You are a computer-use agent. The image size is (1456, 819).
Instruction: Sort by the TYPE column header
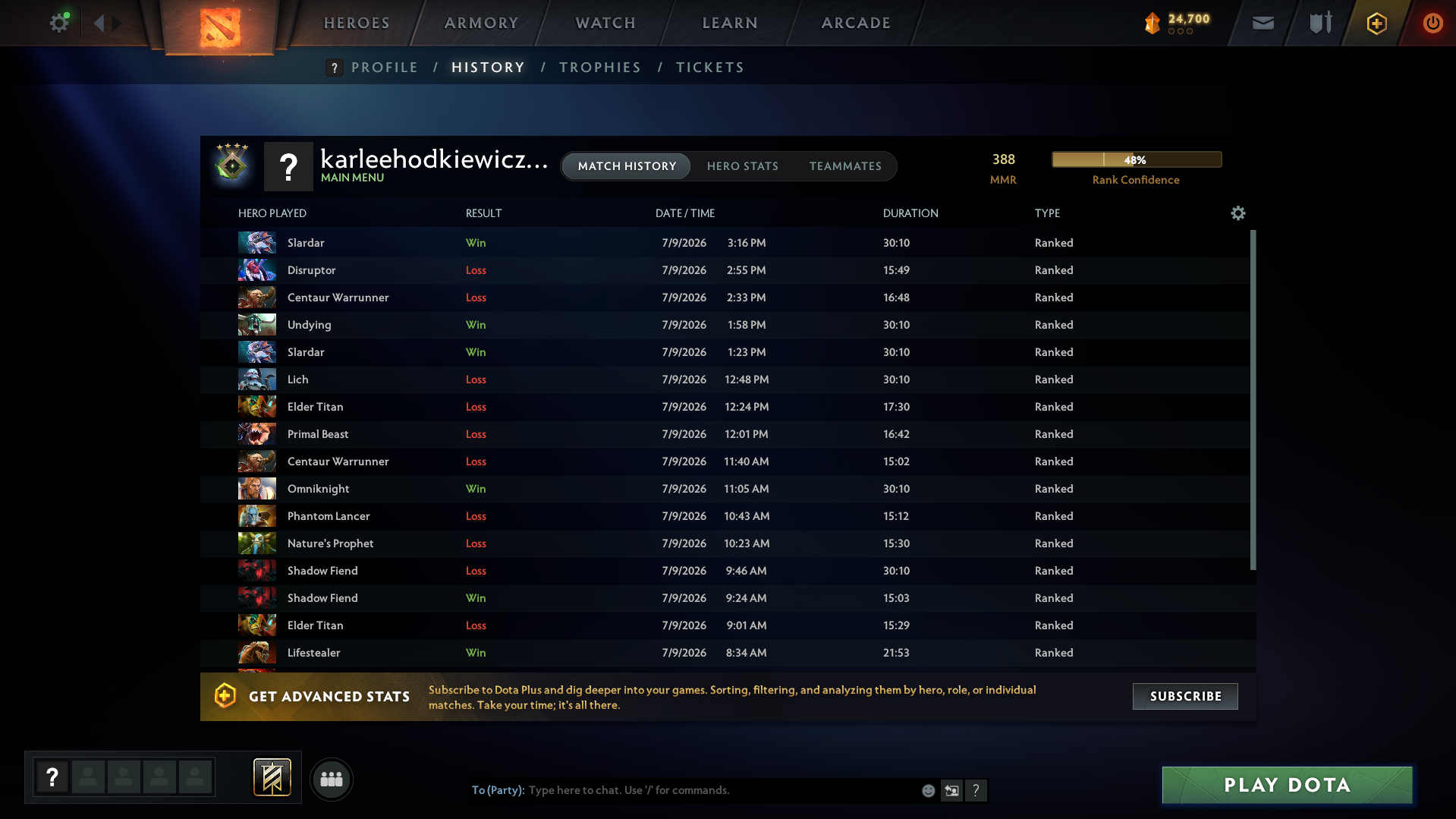pyautogui.click(x=1047, y=213)
